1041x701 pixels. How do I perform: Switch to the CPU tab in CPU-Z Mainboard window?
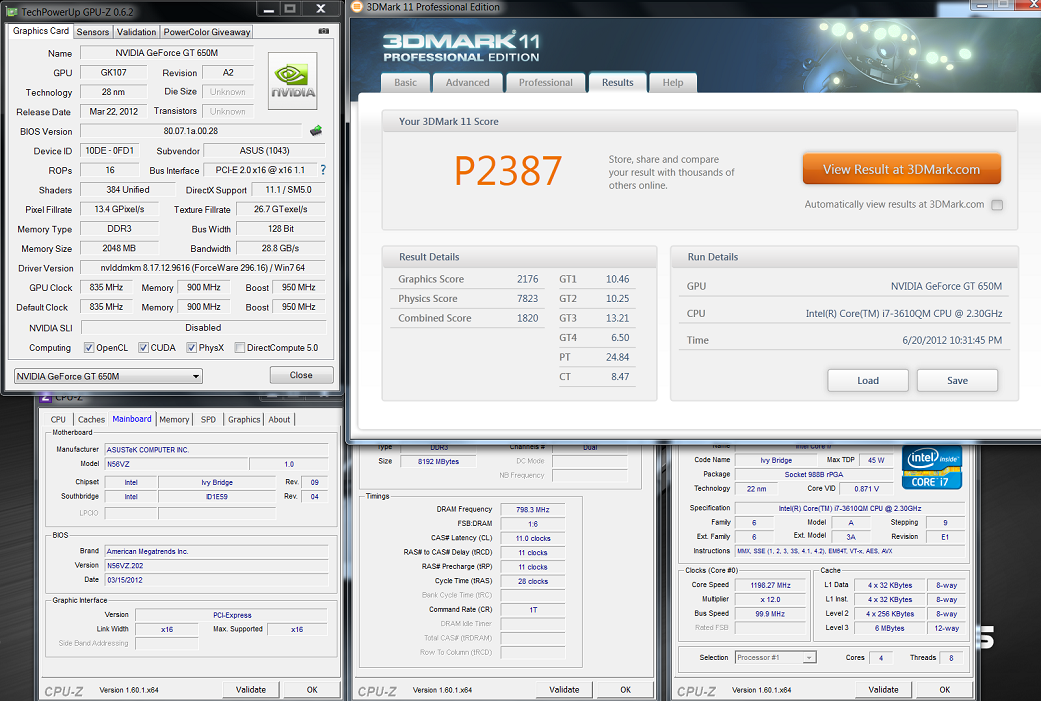(x=58, y=420)
